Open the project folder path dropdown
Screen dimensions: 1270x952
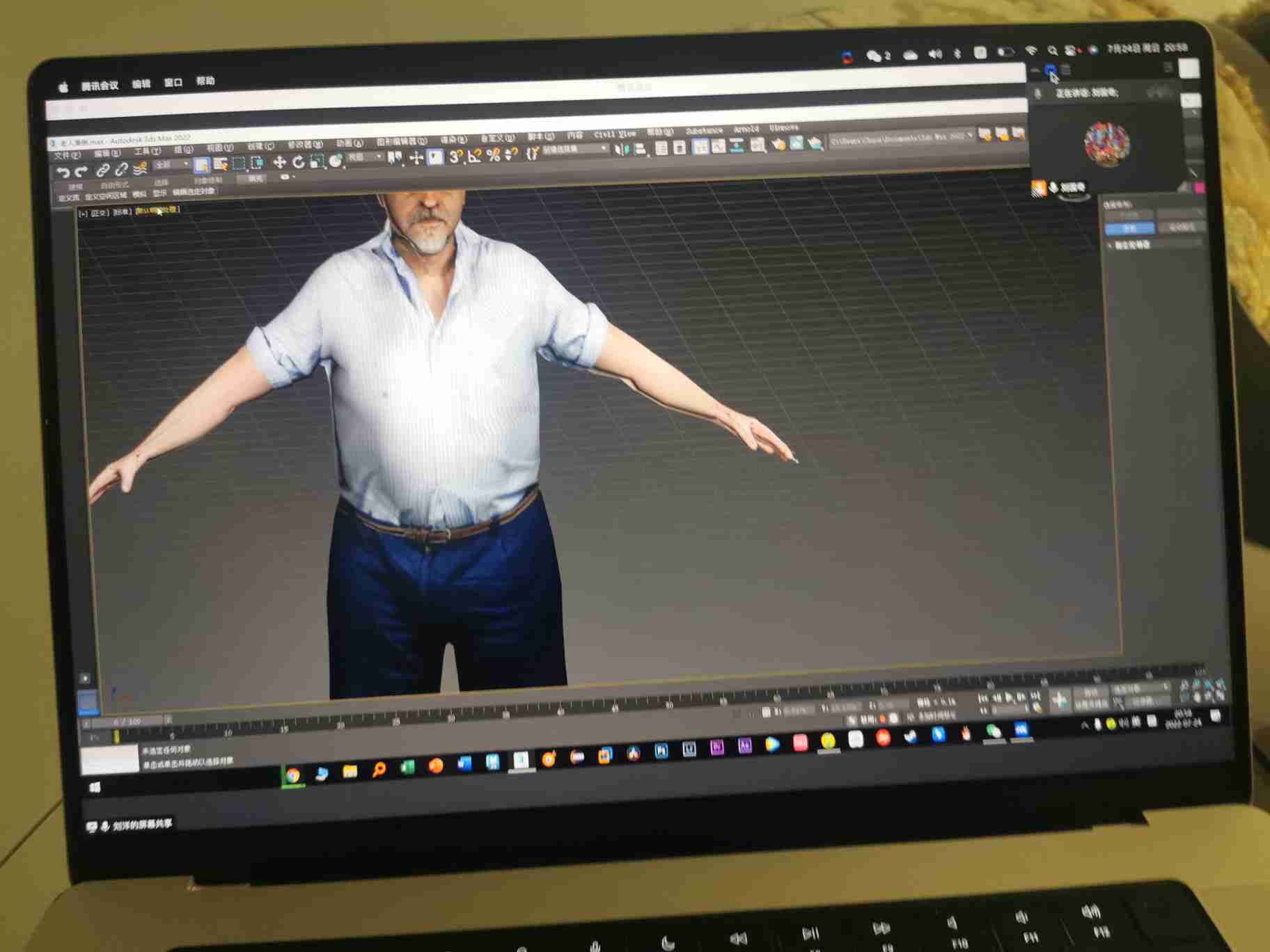pyautogui.click(x=902, y=139)
